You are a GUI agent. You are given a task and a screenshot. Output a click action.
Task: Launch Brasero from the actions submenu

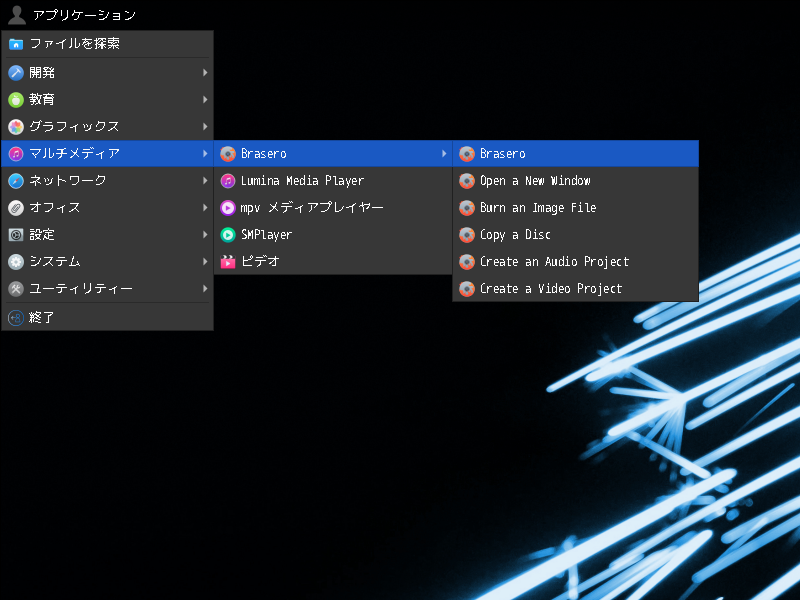click(576, 154)
